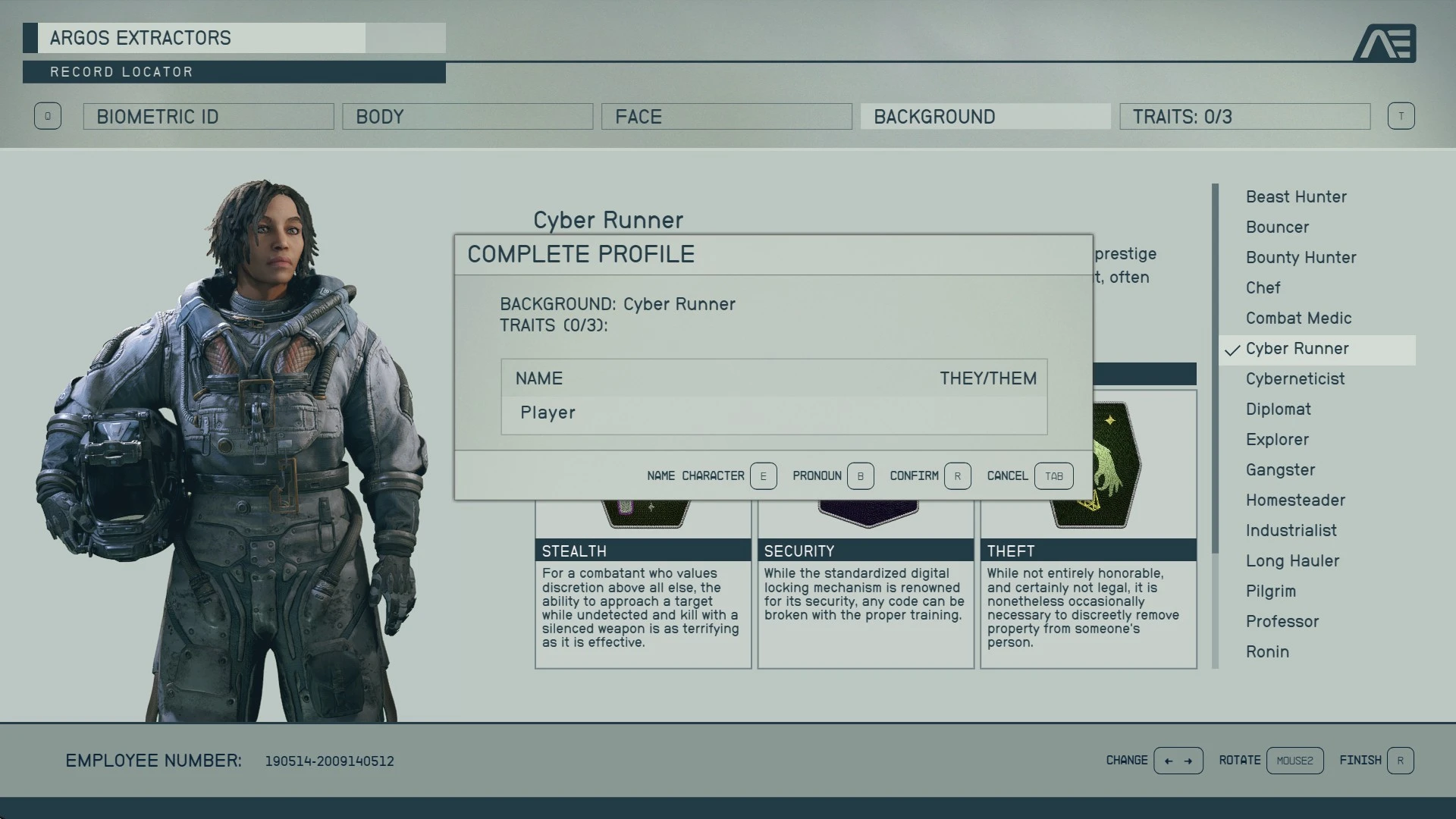
Task: Click the PRONOUN selector button
Action: [858, 475]
